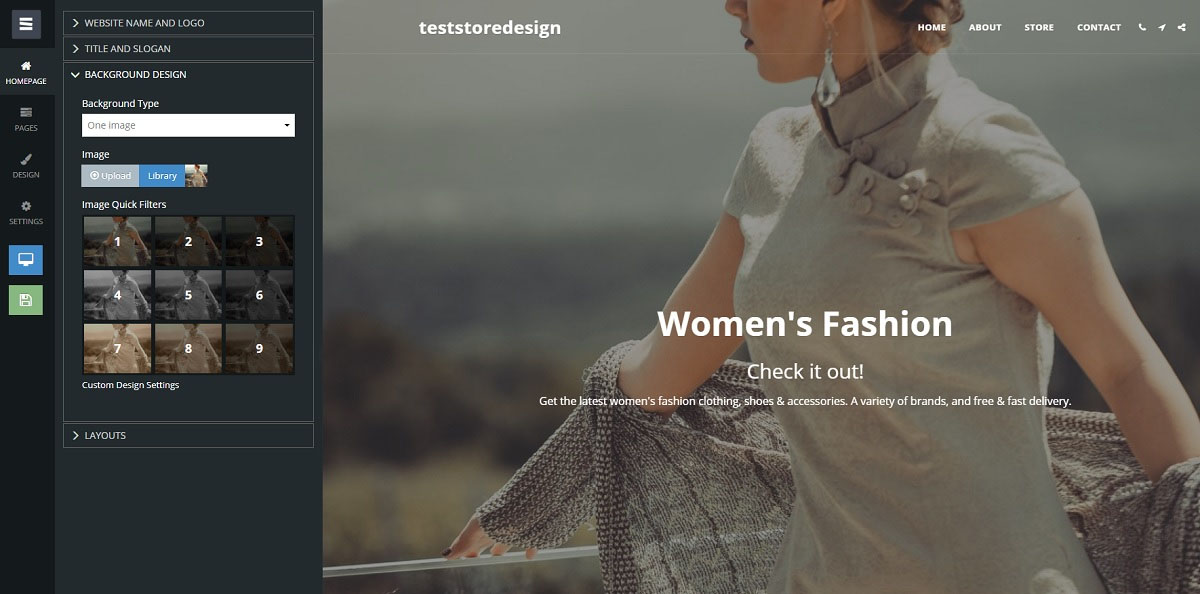Click the Women's Fashion heading
The height and width of the screenshot is (594, 1200).
(x=805, y=323)
